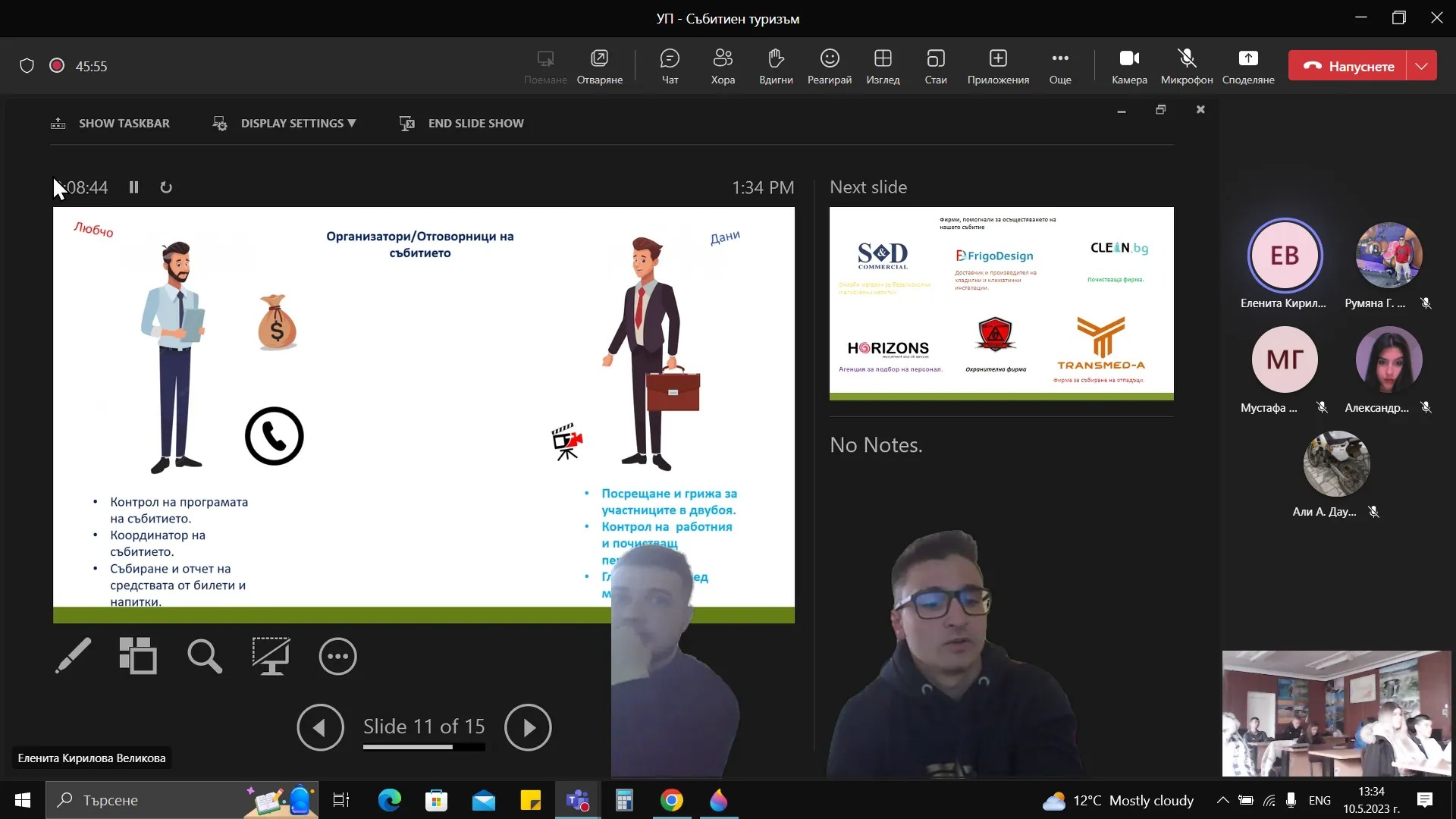Image resolution: width=1456 pixels, height=819 pixels.
Task: Click the shield security icon
Action: [x=27, y=66]
